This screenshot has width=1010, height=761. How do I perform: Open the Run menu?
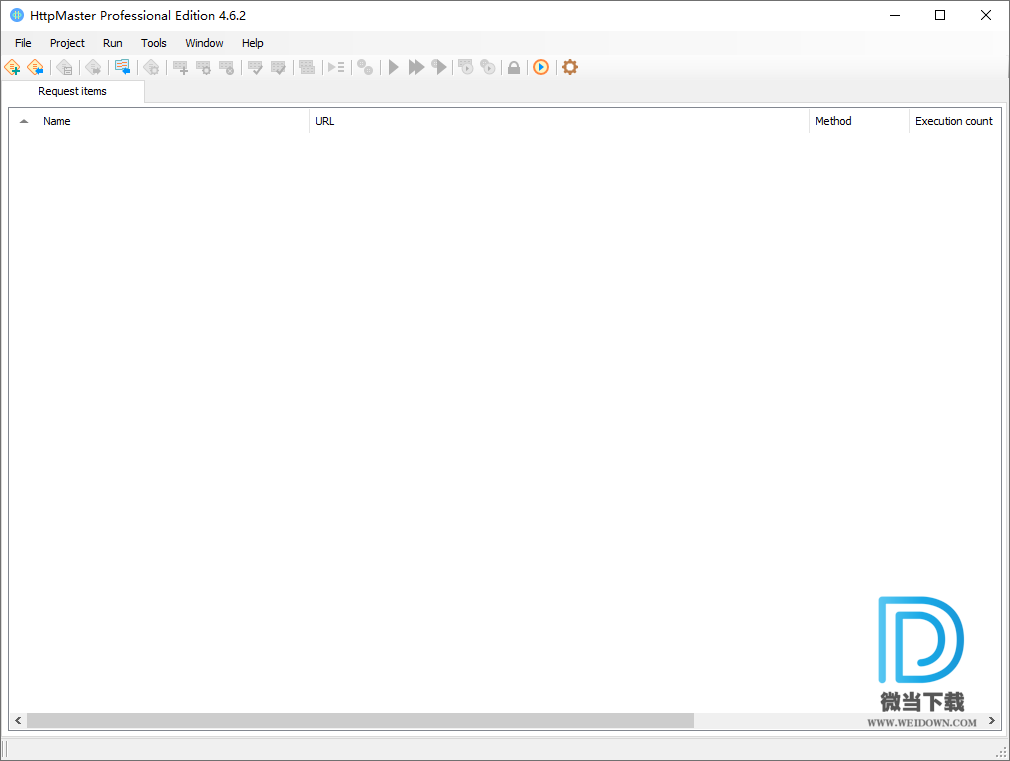[113, 43]
